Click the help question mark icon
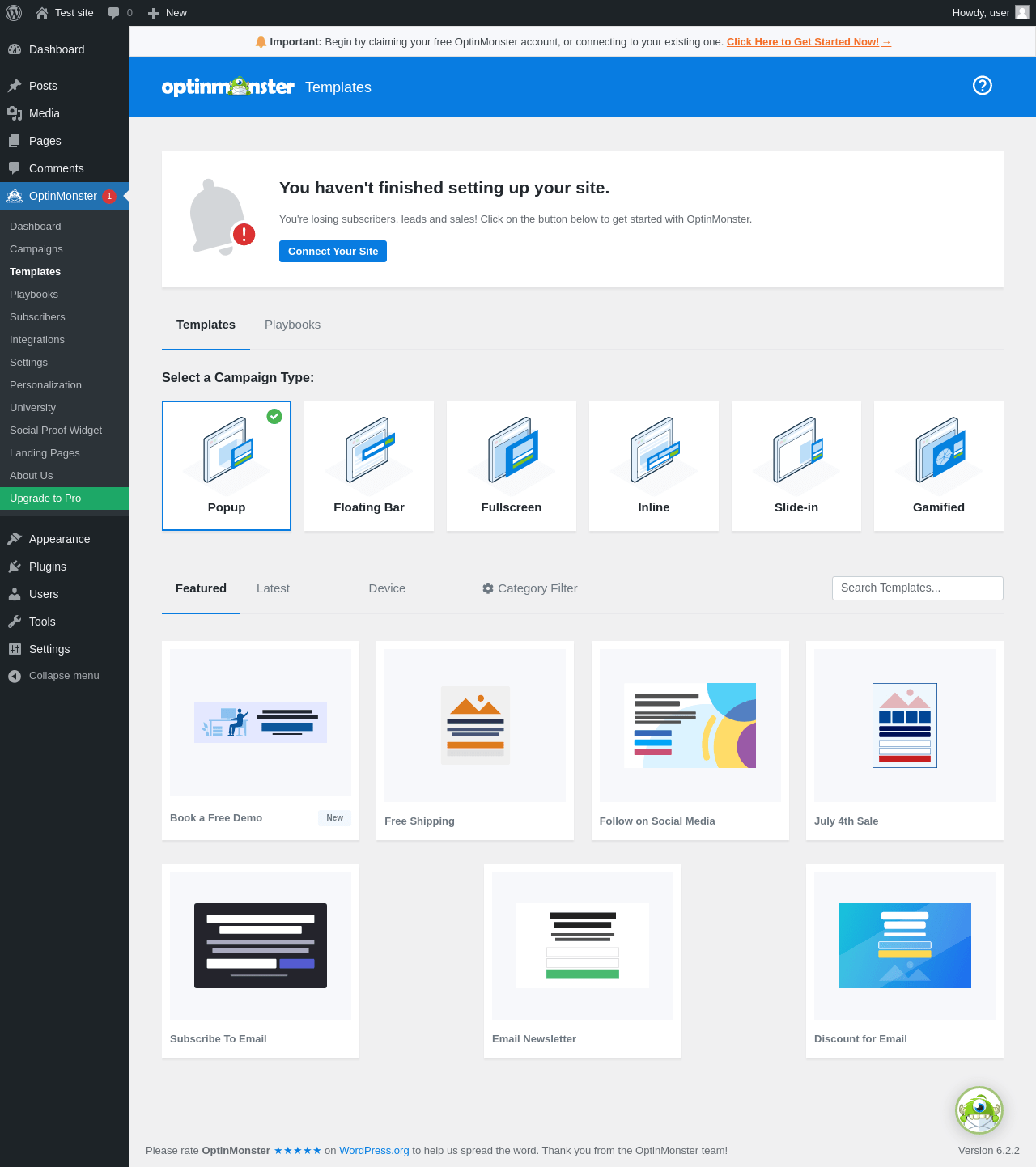Screen dimensions: 1036x1167 coord(983,86)
